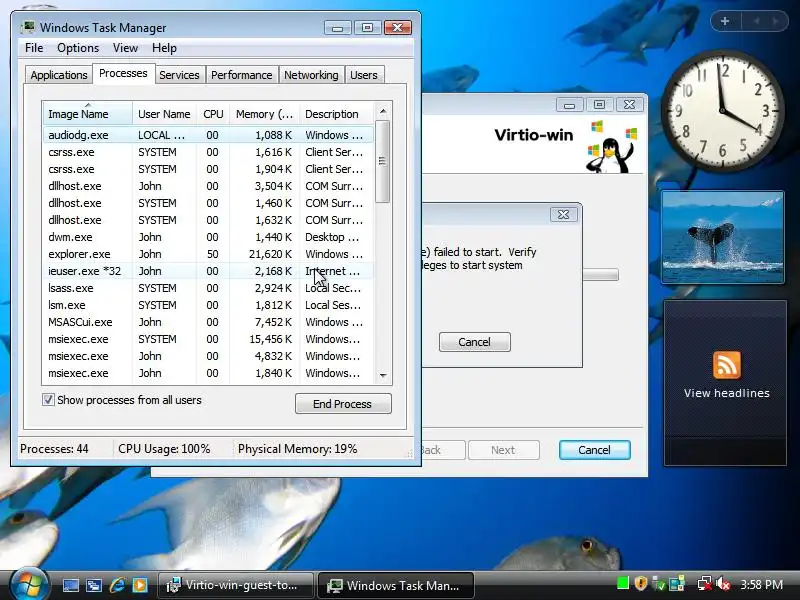Click the installer progress bar
The height and width of the screenshot is (600, 800).
[x=601, y=274]
